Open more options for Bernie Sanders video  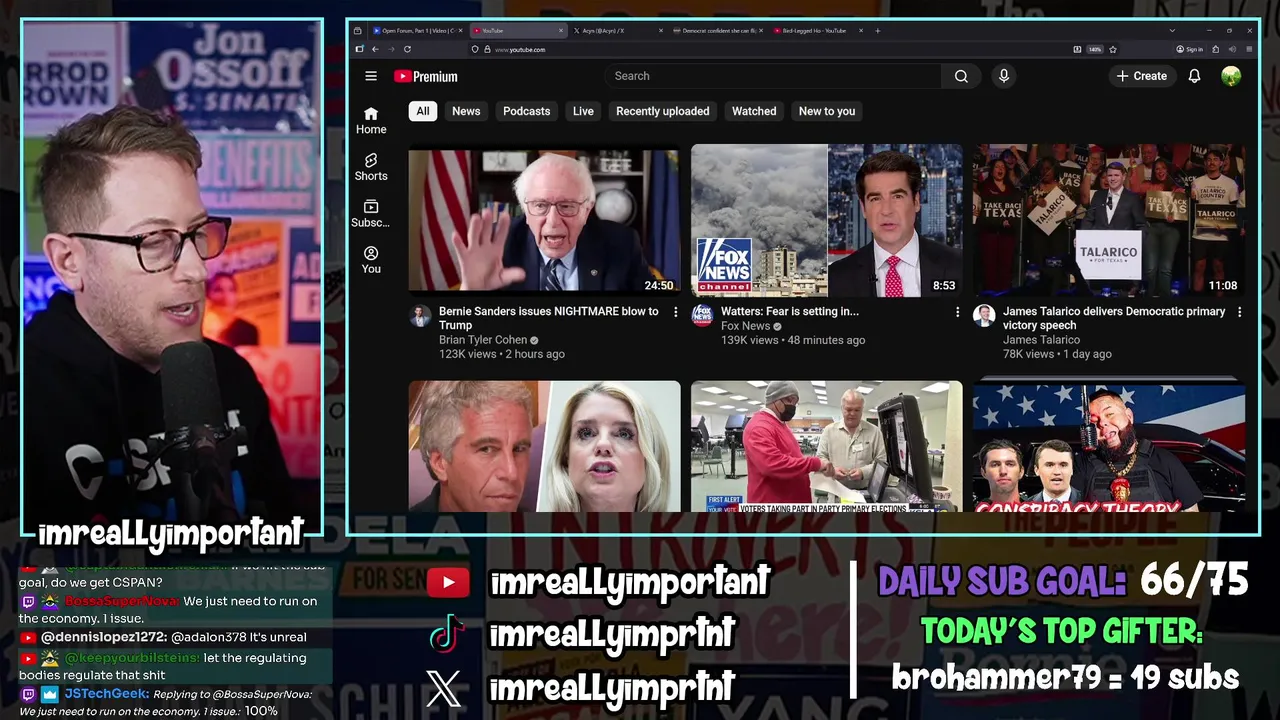pyautogui.click(x=675, y=312)
